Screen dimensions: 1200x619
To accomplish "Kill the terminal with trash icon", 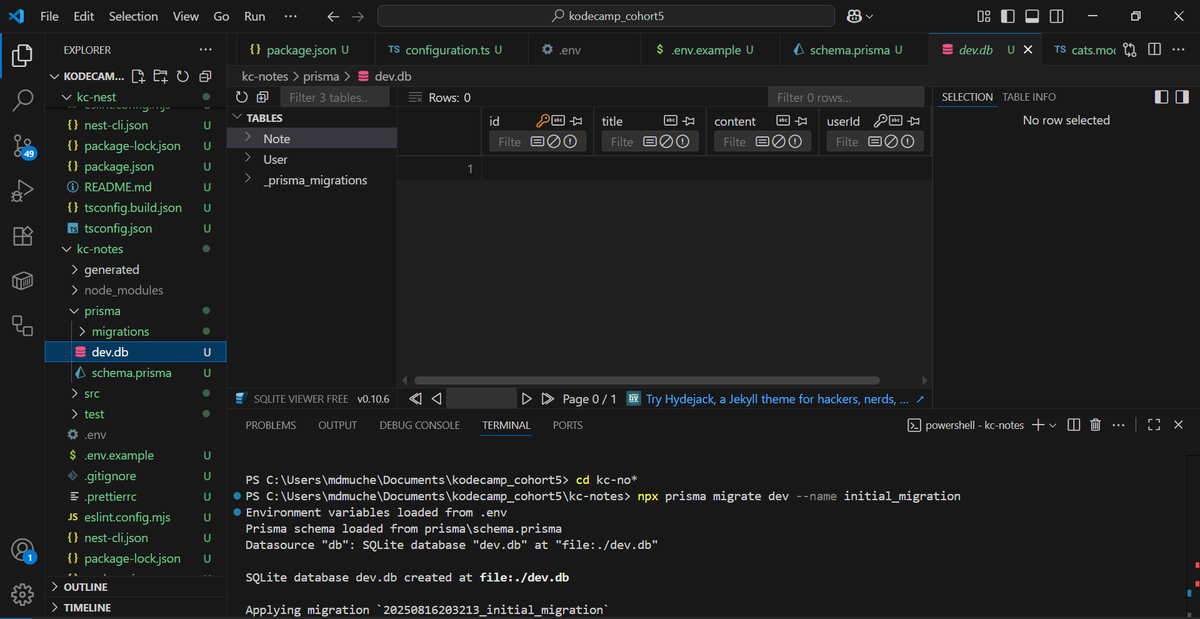I will coord(1095,425).
